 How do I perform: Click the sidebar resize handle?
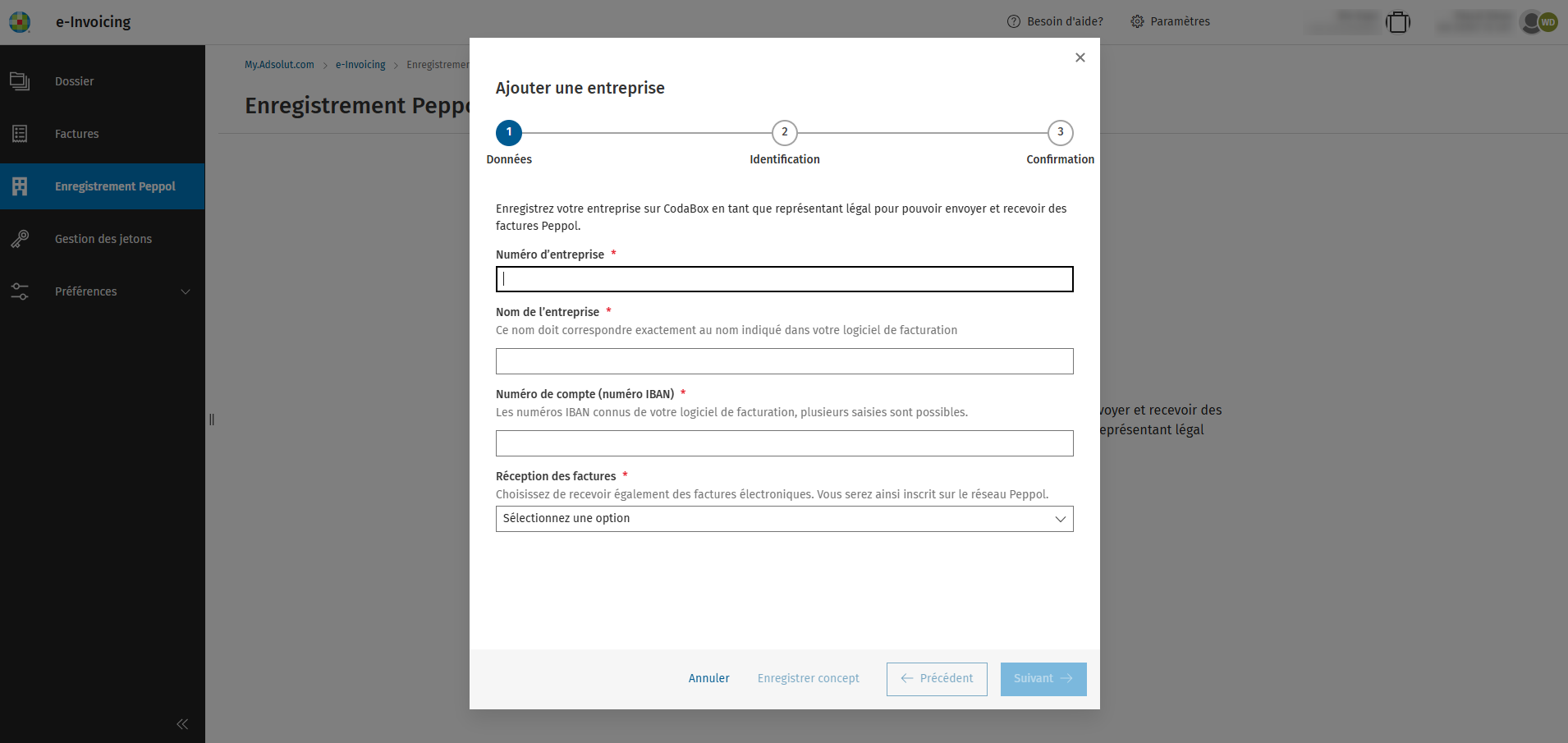pos(212,420)
